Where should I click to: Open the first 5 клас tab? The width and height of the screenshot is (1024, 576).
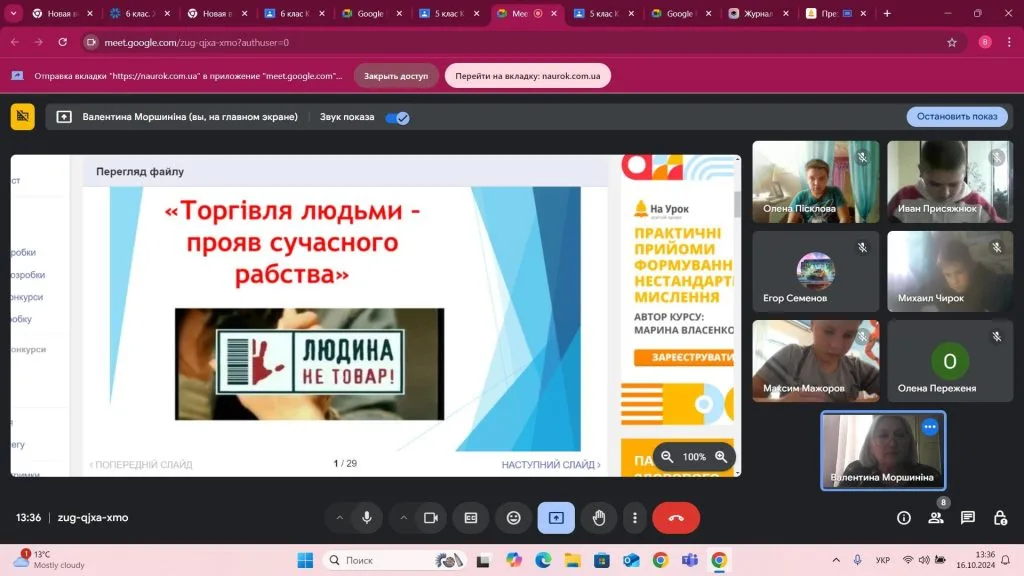coord(449,13)
